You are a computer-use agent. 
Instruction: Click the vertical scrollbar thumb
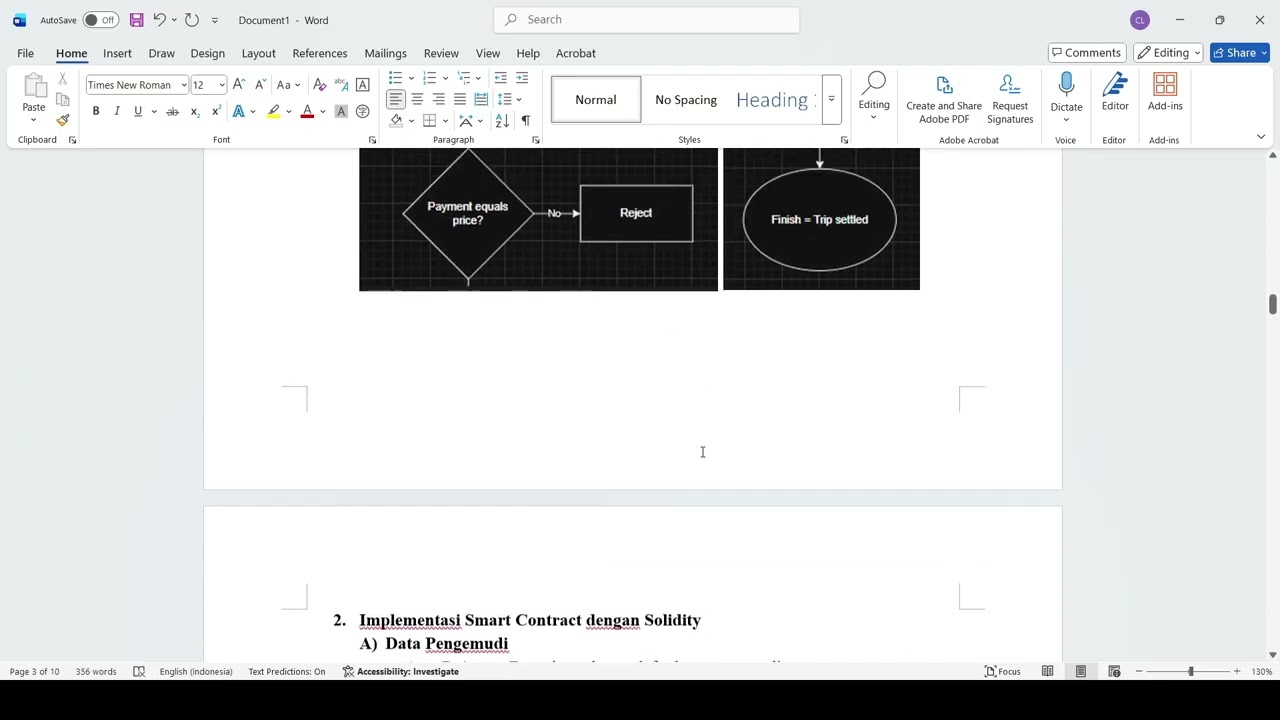(x=1272, y=304)
